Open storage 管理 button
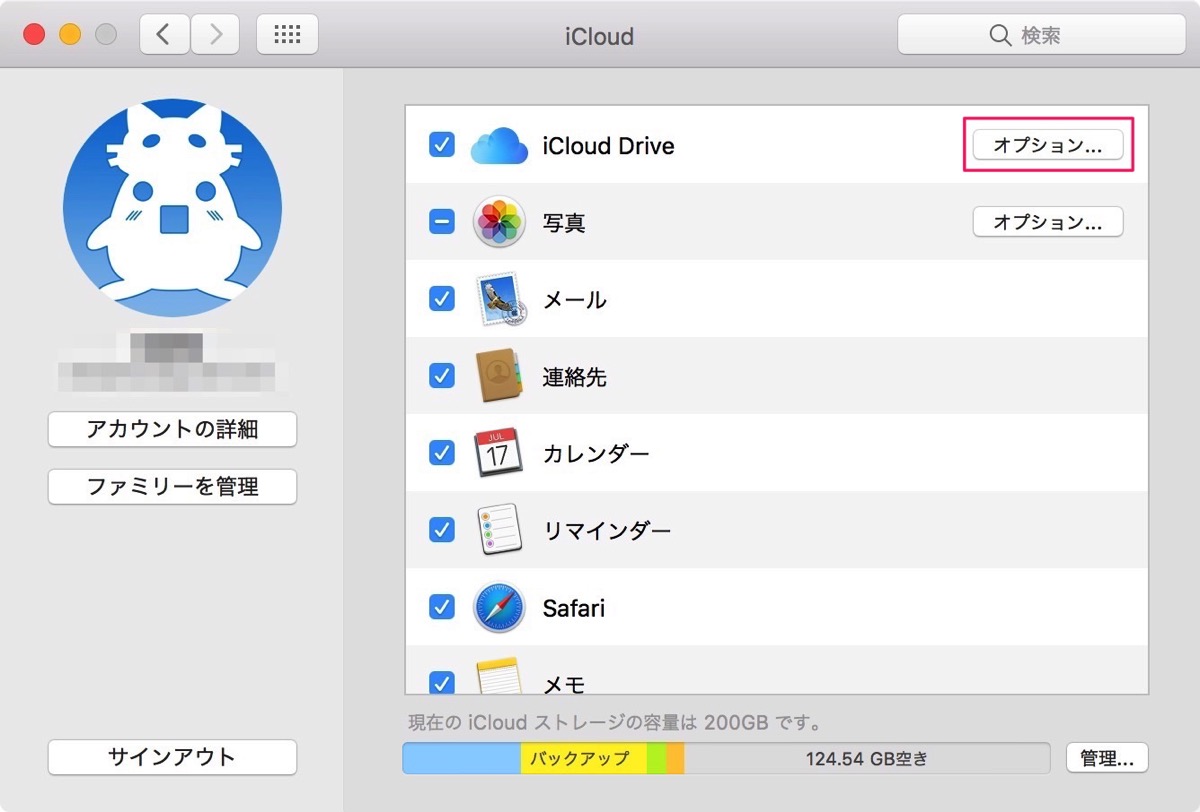Image resolution: width=1200 pixels, height=812 pixels. [1107, 758]
